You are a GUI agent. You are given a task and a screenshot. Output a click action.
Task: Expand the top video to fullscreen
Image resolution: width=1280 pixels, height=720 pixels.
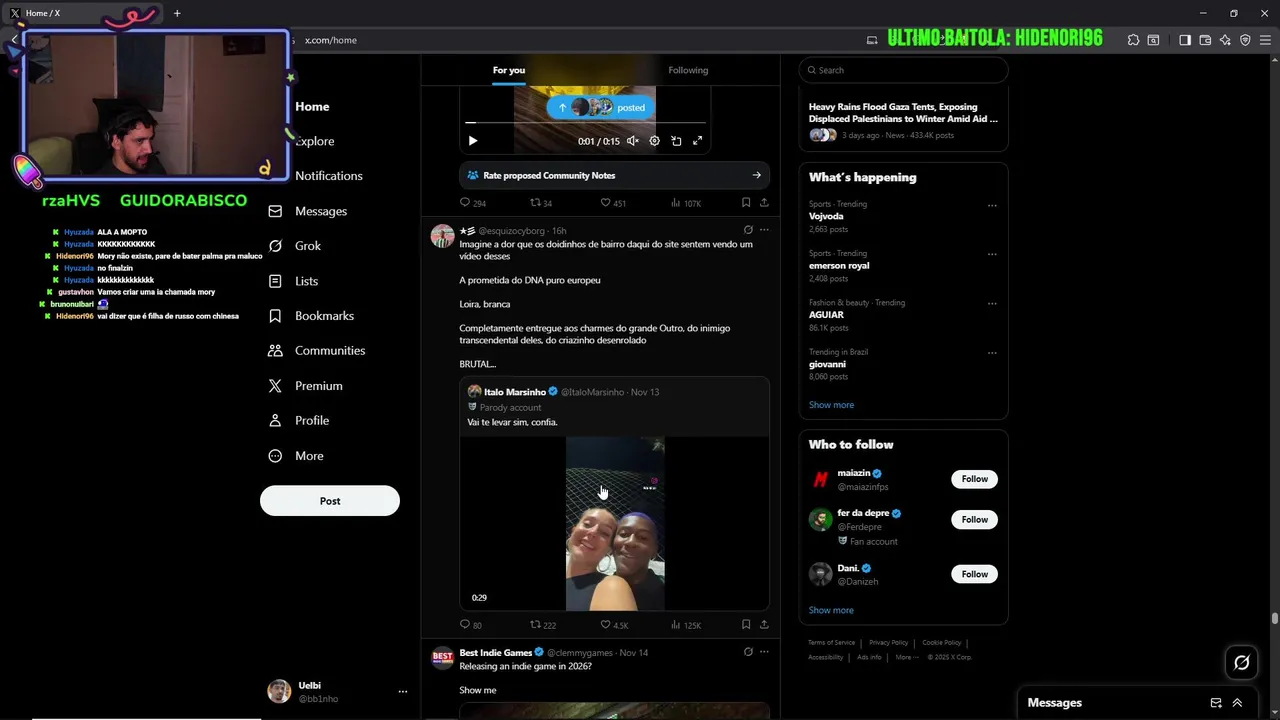click(x=698, y=141)
